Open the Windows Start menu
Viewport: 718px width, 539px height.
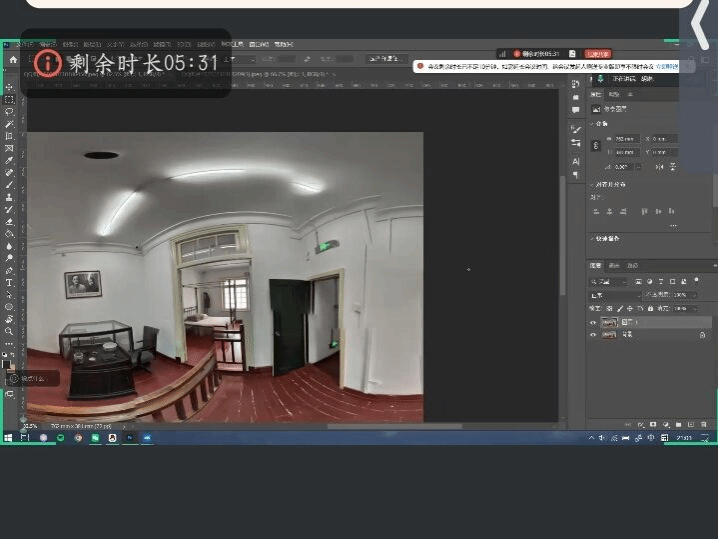click(8, 438)
